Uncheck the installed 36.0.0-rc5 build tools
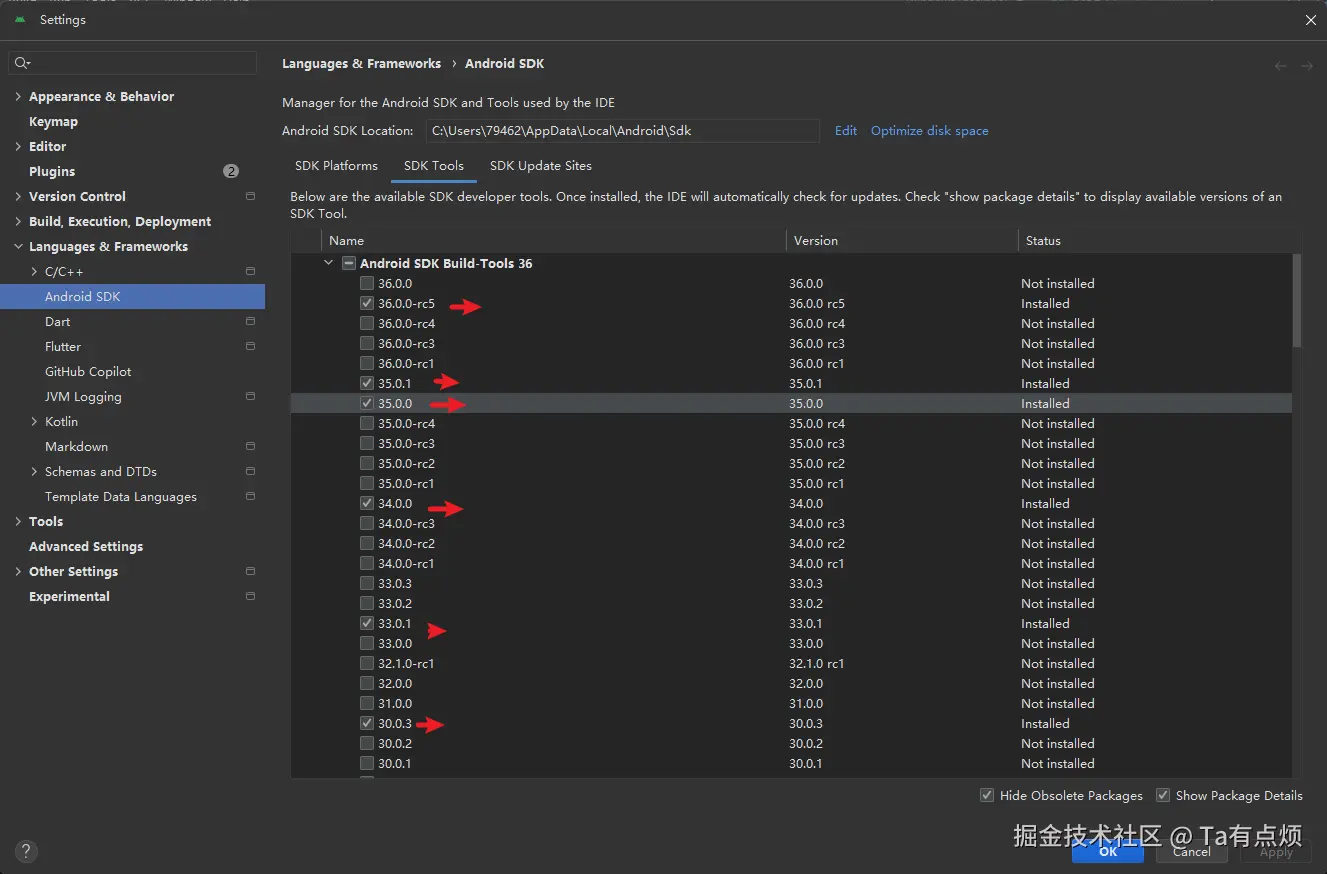1327x874 pixels. pos(367,303)
